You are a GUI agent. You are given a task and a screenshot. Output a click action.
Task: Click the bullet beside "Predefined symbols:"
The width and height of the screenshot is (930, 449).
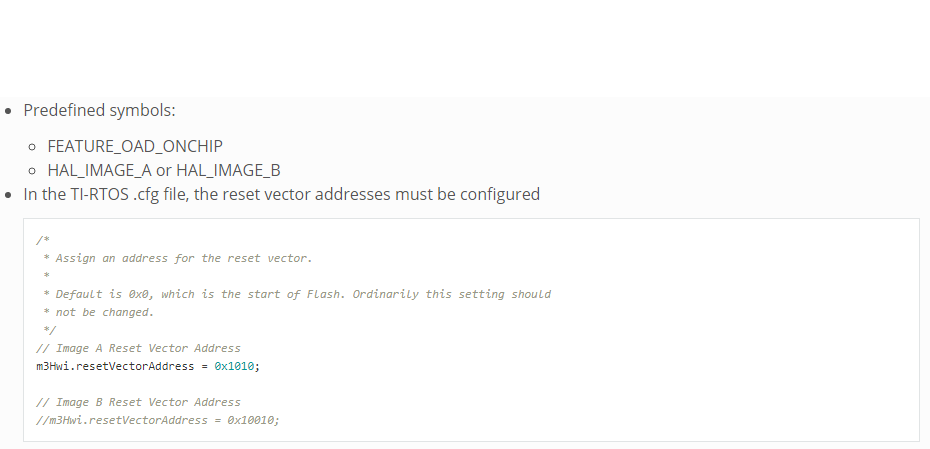8,110
